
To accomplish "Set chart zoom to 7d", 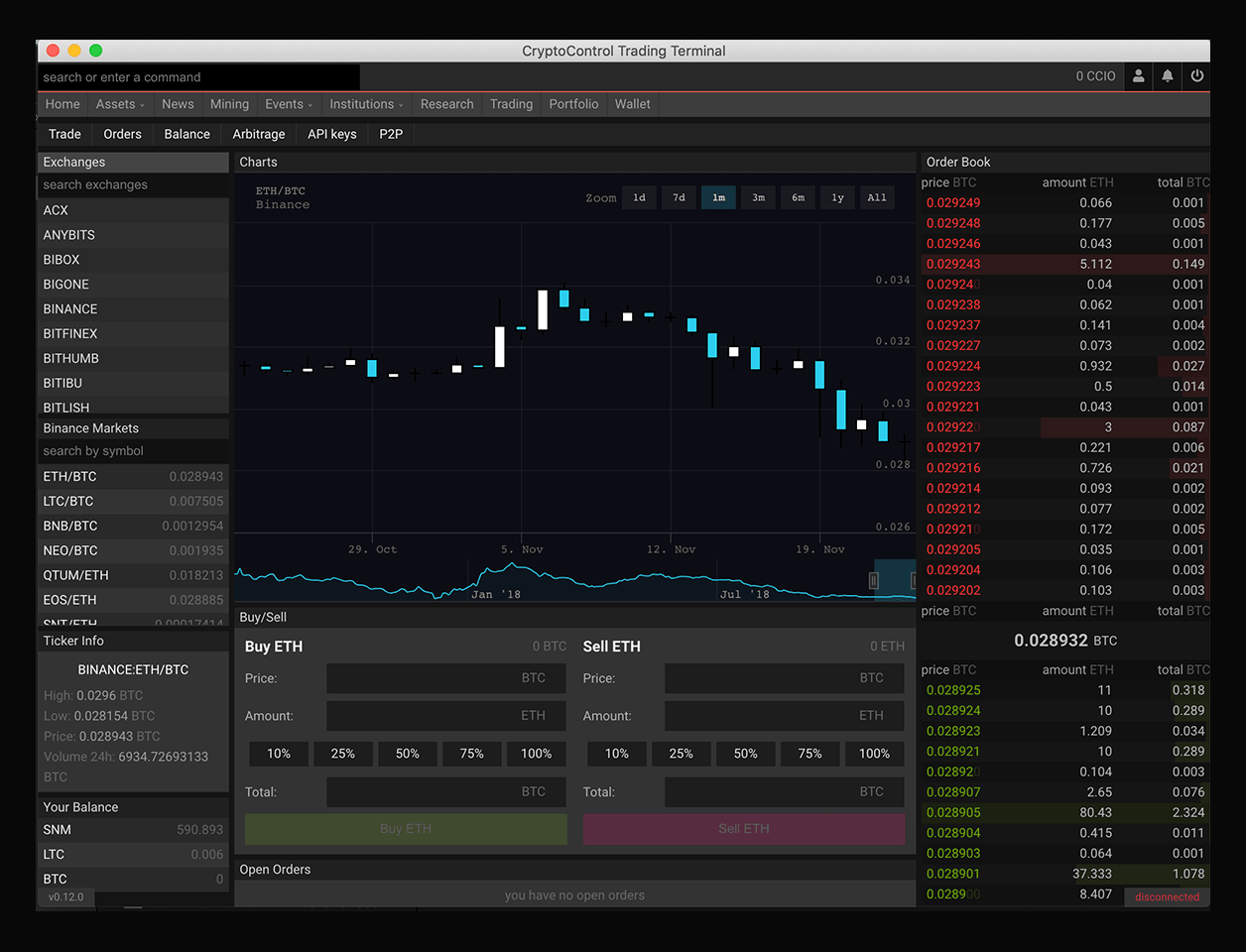I will (679, 197).
